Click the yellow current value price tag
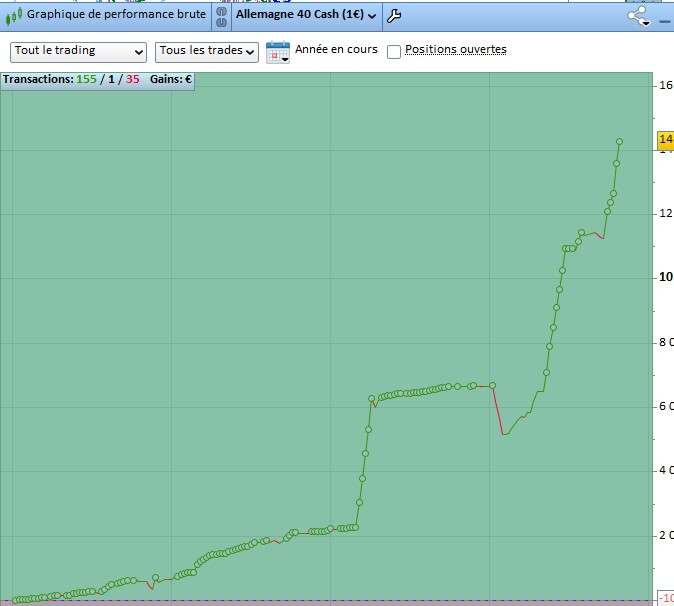 tap(666, 139)
